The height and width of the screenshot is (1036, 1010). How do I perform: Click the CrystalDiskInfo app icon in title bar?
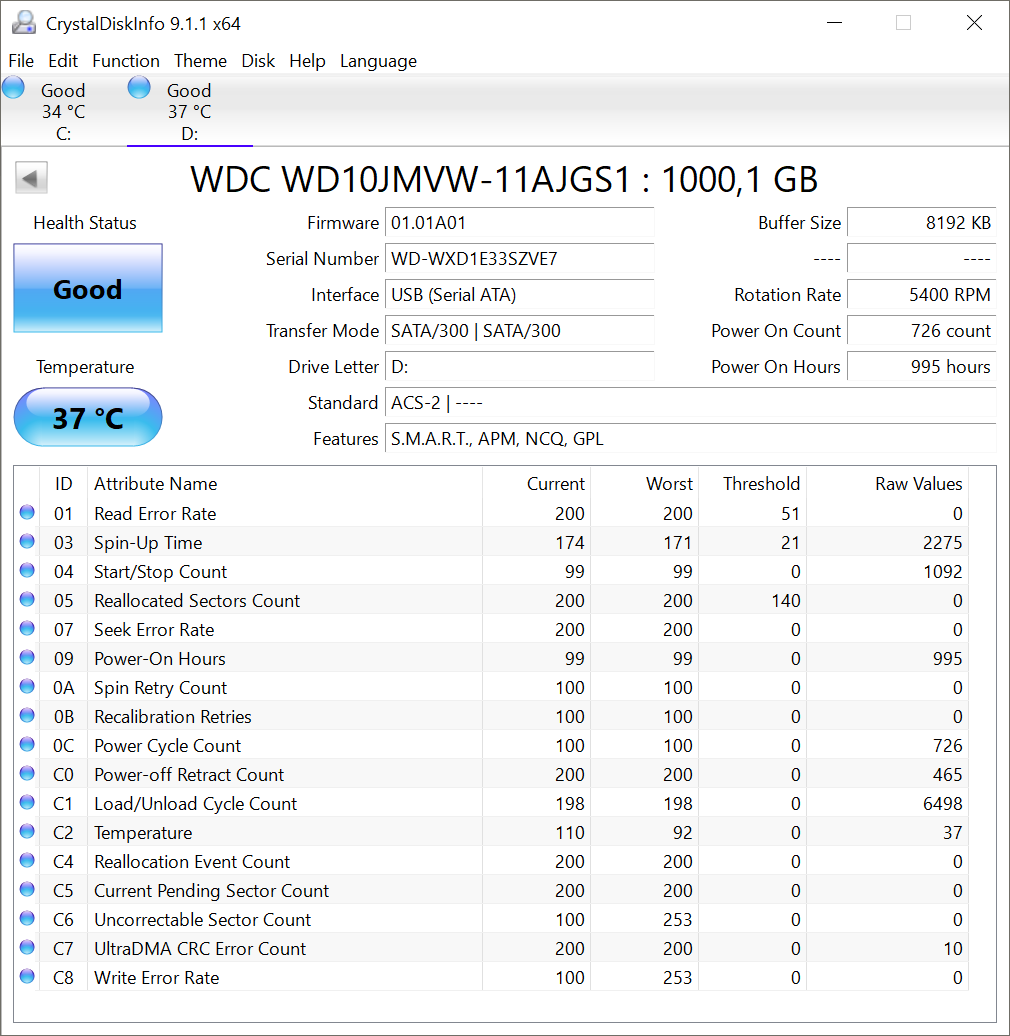tap(24, 23)
